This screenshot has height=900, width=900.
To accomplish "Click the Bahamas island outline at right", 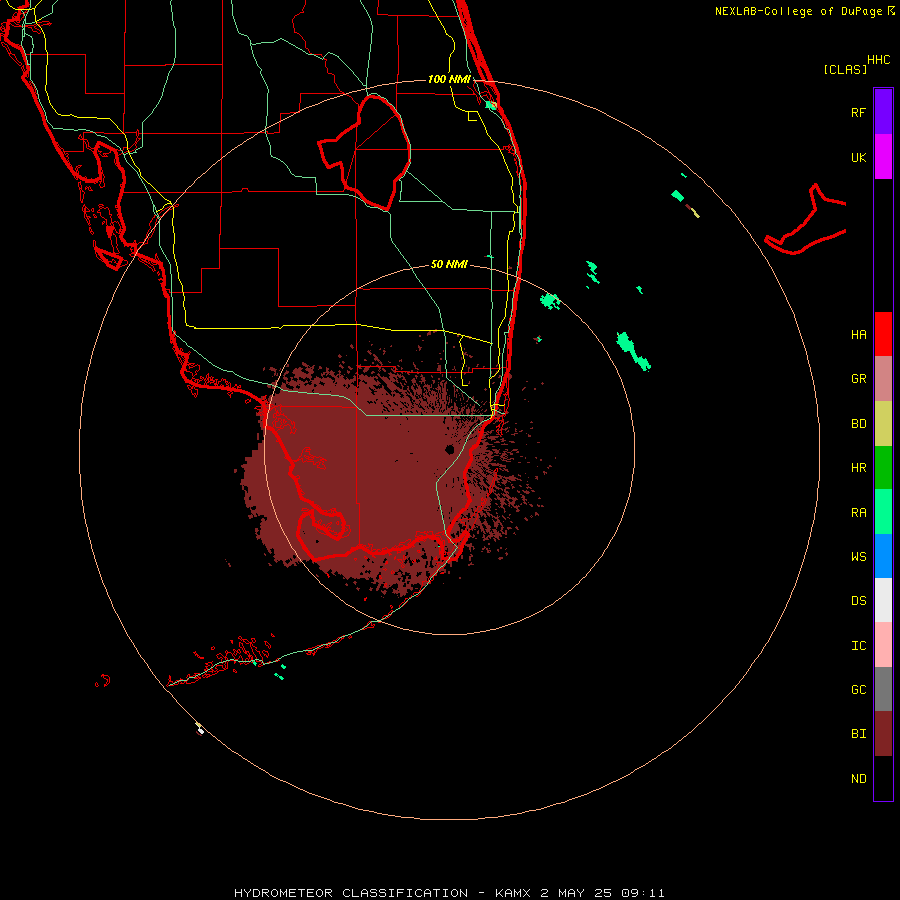I will [x=805, y=221].
